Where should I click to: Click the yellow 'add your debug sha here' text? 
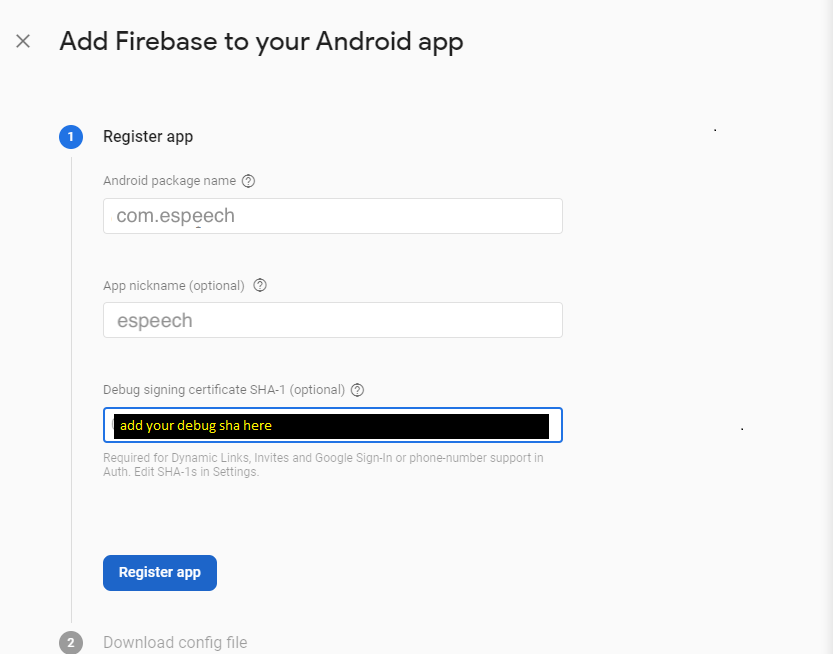(x=196, y=426)
